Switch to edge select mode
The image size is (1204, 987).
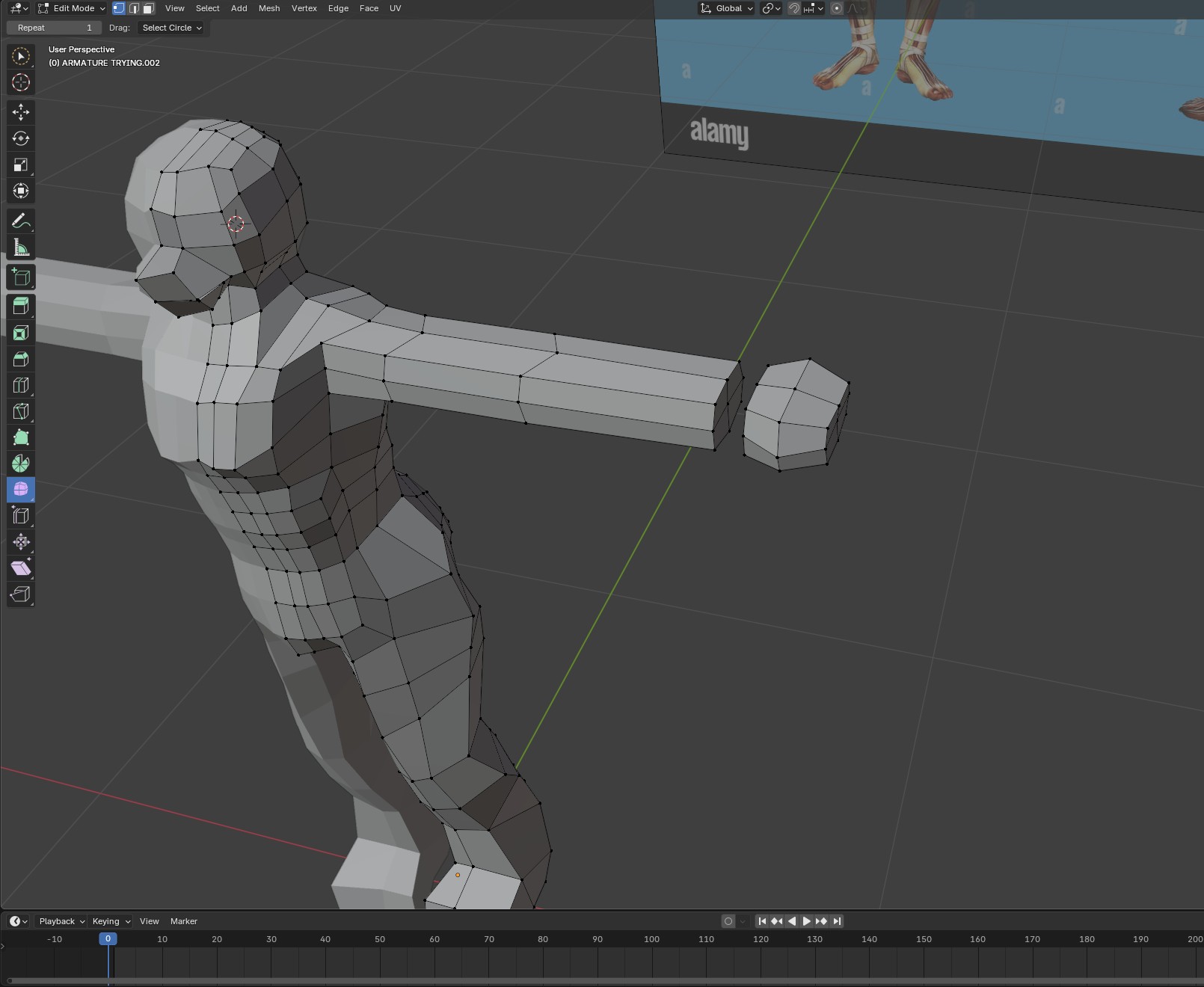[134, 8]
